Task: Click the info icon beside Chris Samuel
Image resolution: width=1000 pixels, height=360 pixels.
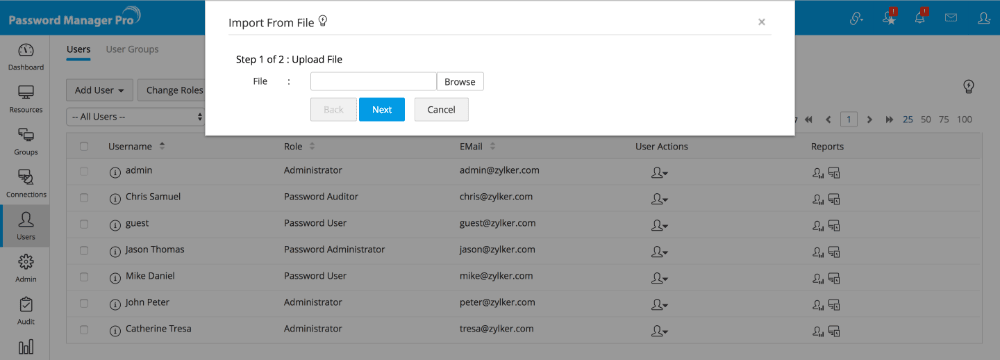Action: pyautogui.click(x=115, y=198)
